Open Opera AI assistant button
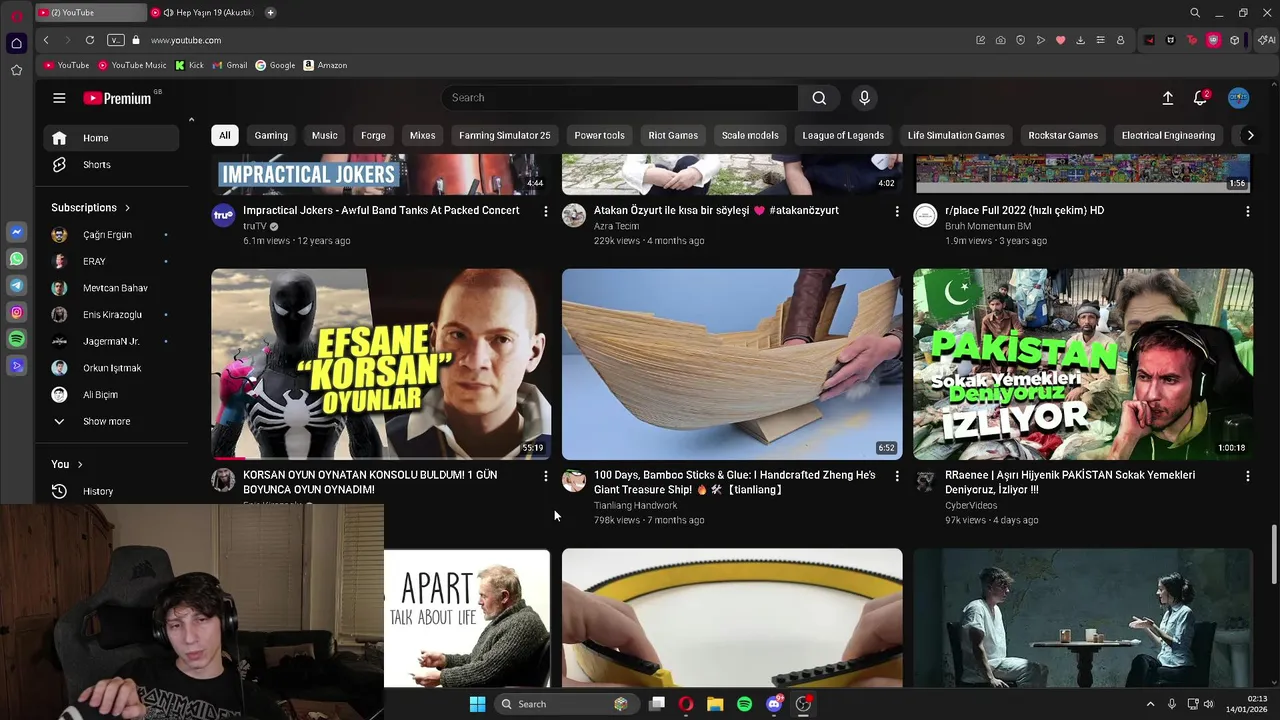Viewport: 1280px width, 720px height. (x=1266, y=40)
